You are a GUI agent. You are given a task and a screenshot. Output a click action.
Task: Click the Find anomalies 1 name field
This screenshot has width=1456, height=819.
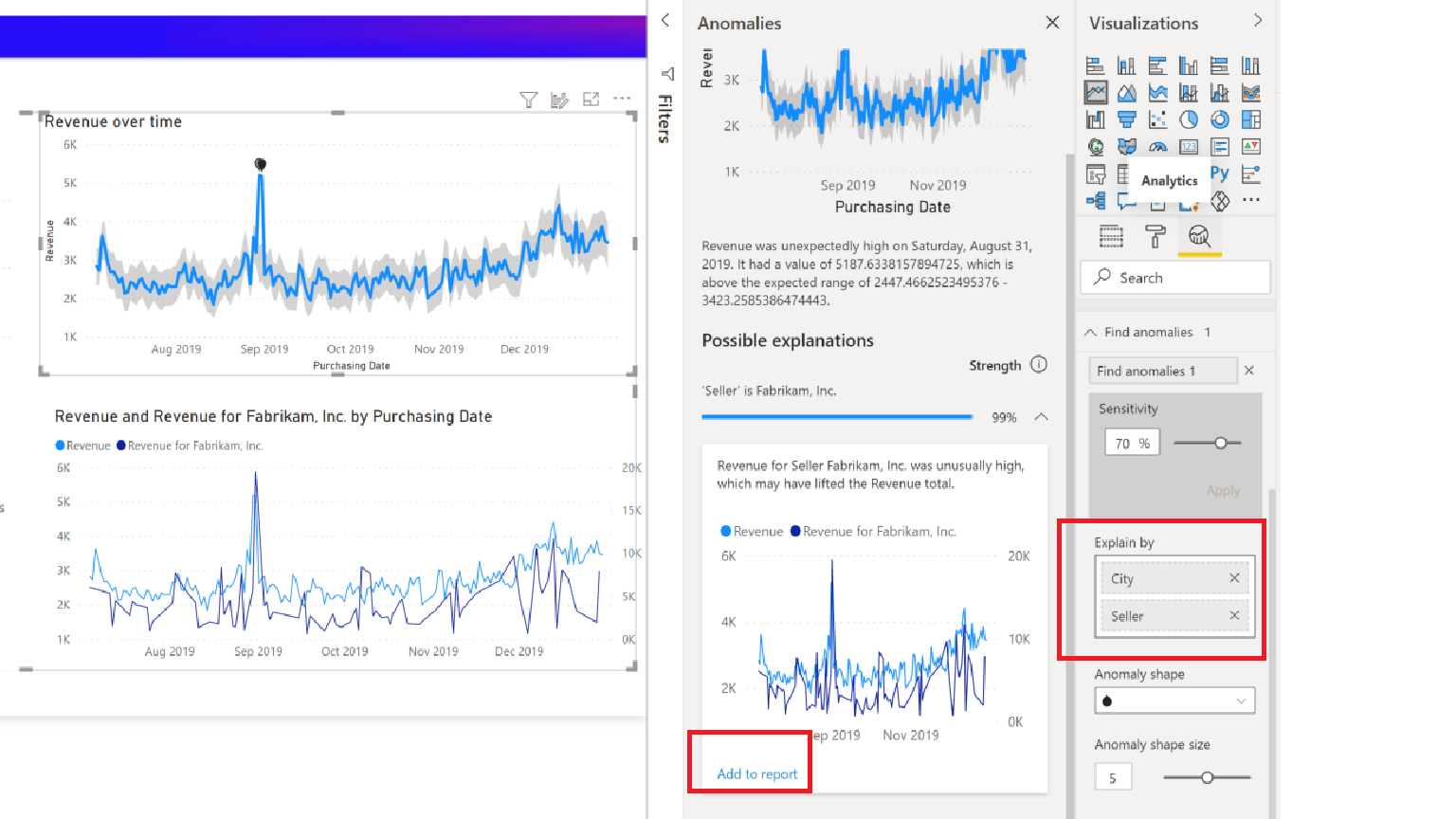(1163, 371)
